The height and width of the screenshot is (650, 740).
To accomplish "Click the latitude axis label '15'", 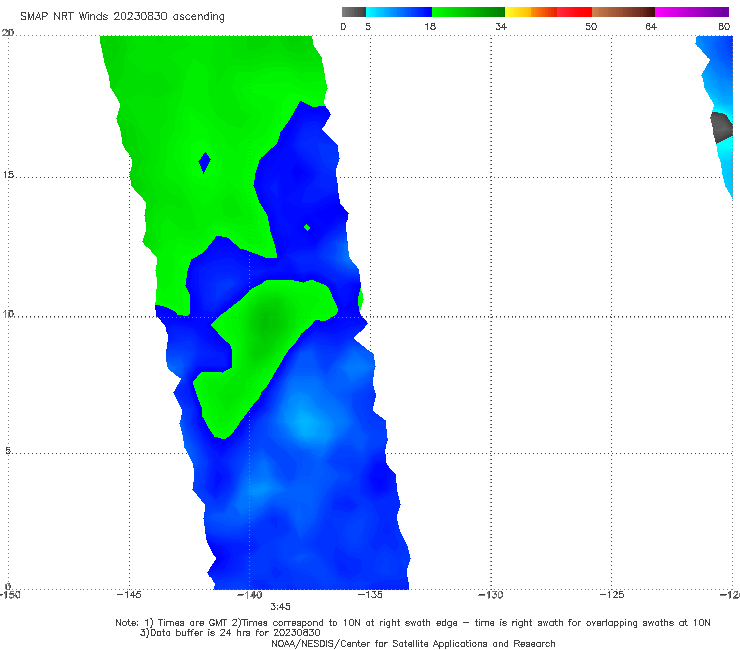I will [8, 175].
